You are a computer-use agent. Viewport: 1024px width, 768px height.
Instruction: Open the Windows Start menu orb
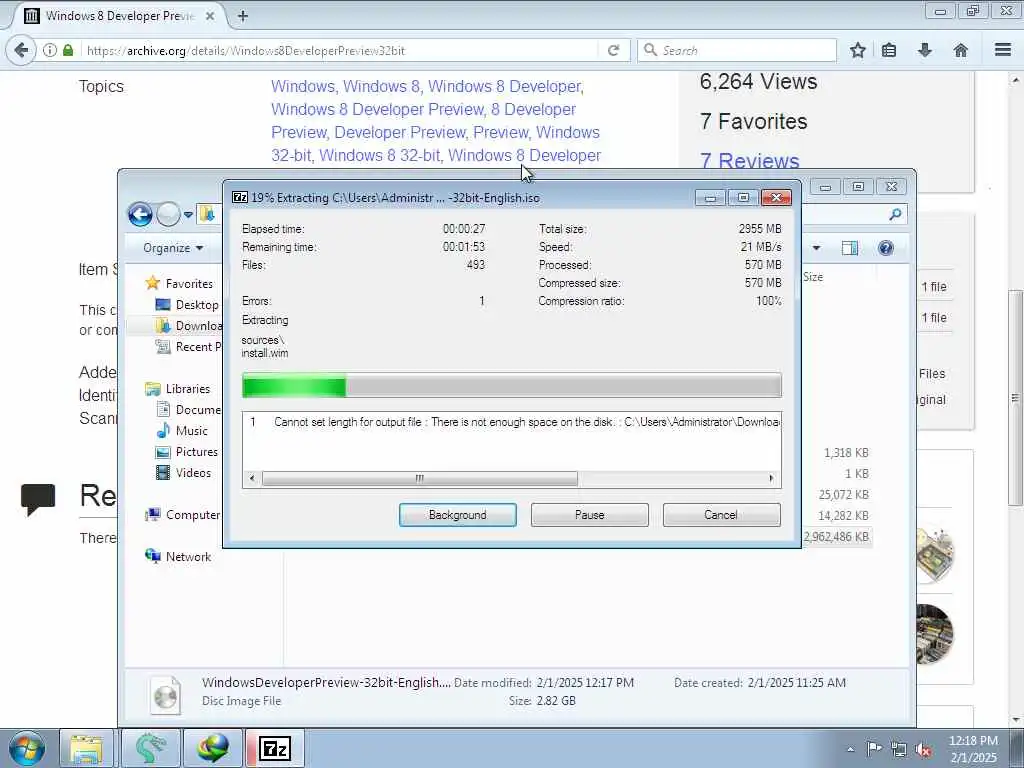click(x=26, y=748)
